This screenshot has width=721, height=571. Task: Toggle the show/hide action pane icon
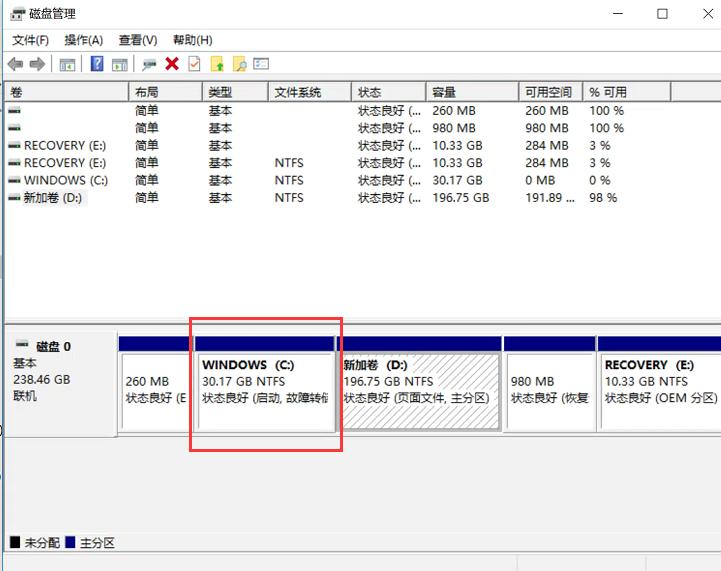point(120,65)
